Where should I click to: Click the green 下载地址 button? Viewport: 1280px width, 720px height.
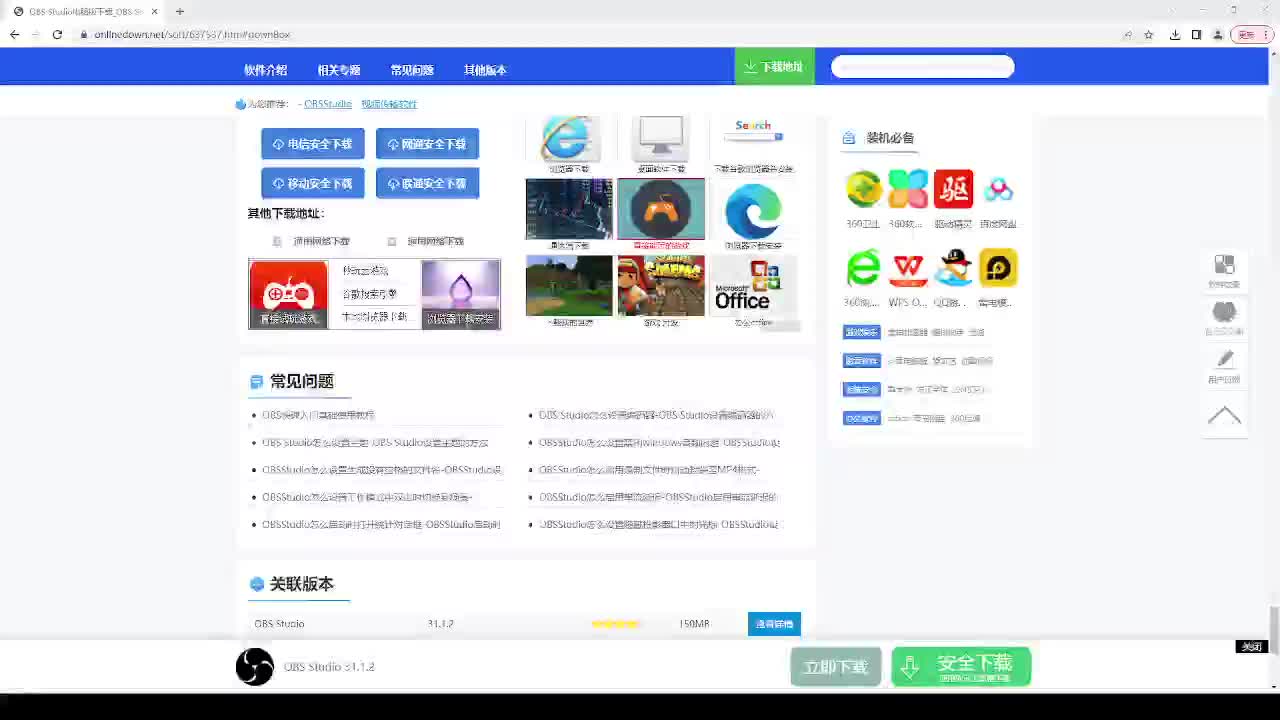pyautogui.click(x=774, y=67)
